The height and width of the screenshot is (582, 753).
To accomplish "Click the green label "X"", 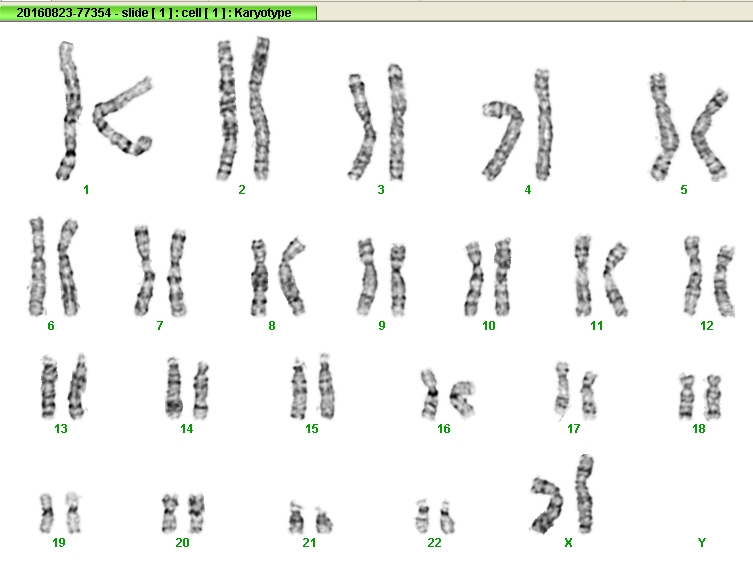I will (569, 543).
